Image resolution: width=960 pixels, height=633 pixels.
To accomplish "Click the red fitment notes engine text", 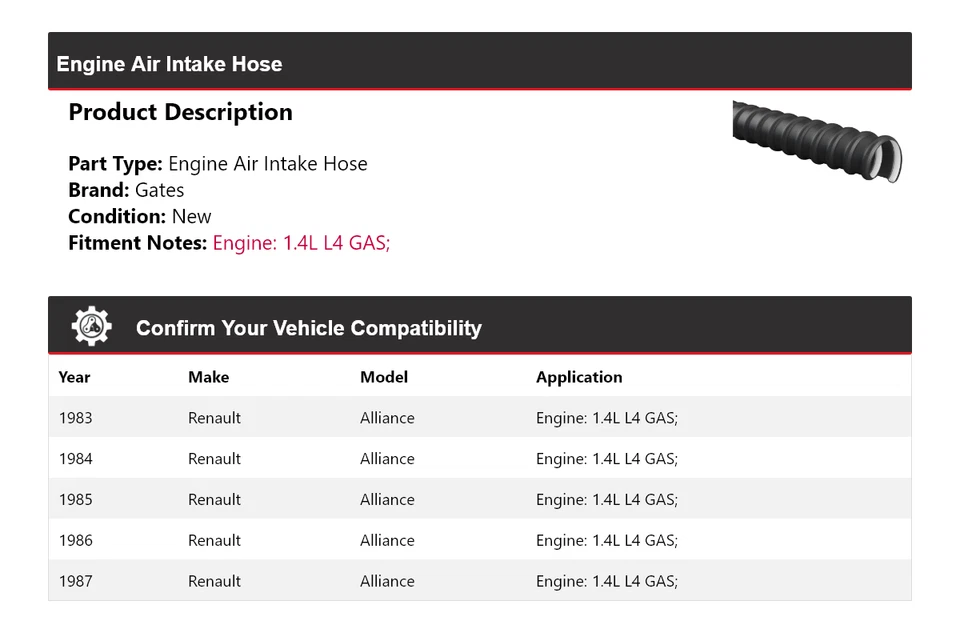I will 301,242.
